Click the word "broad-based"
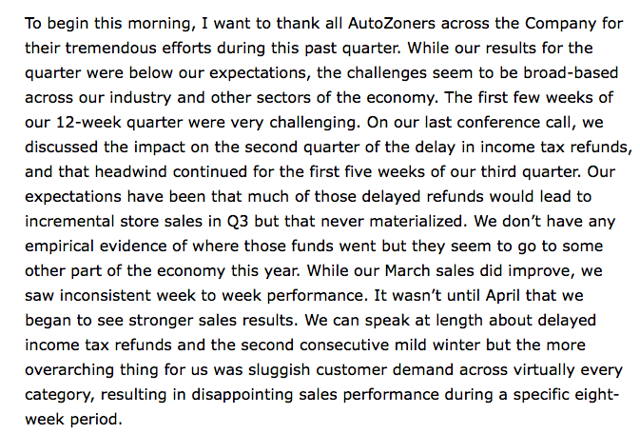This screenshot has width=640, height=434. [x=571, y=73]
